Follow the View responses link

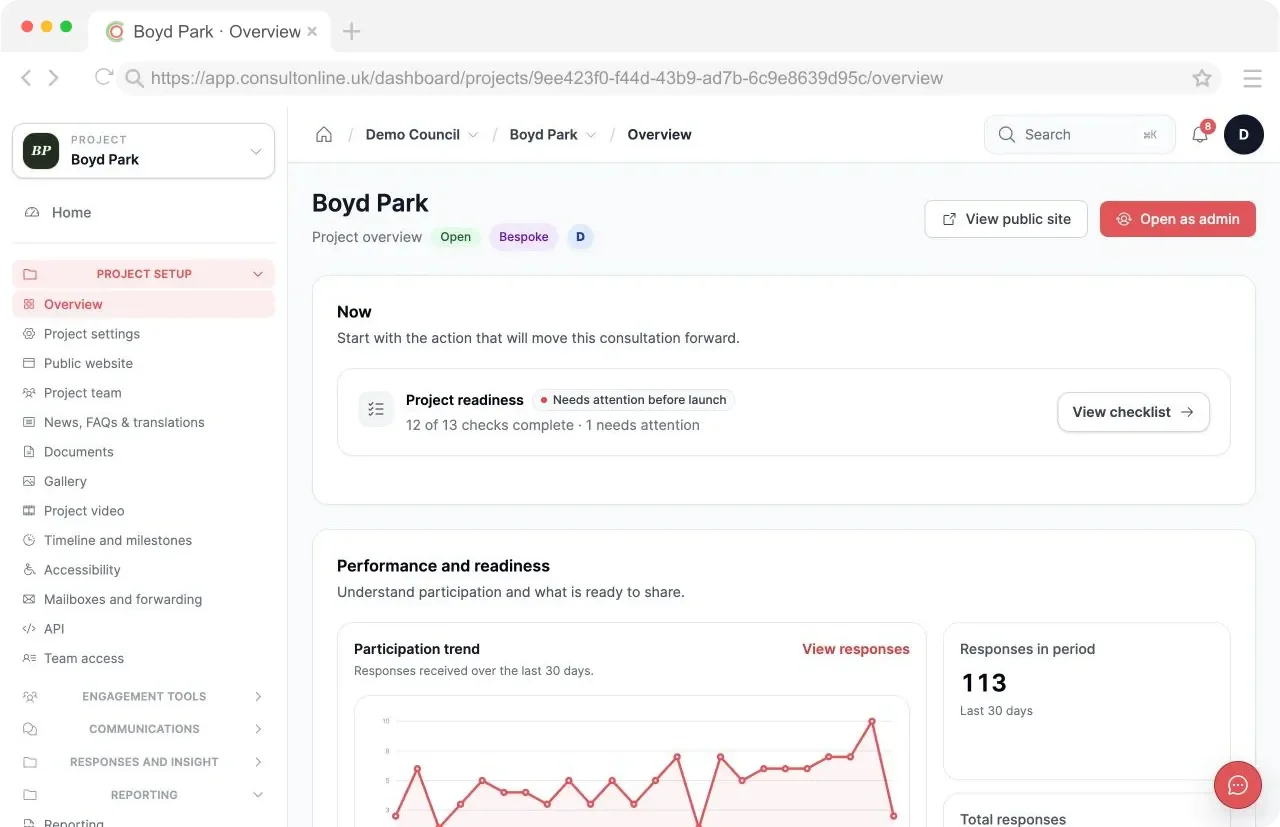856,649
